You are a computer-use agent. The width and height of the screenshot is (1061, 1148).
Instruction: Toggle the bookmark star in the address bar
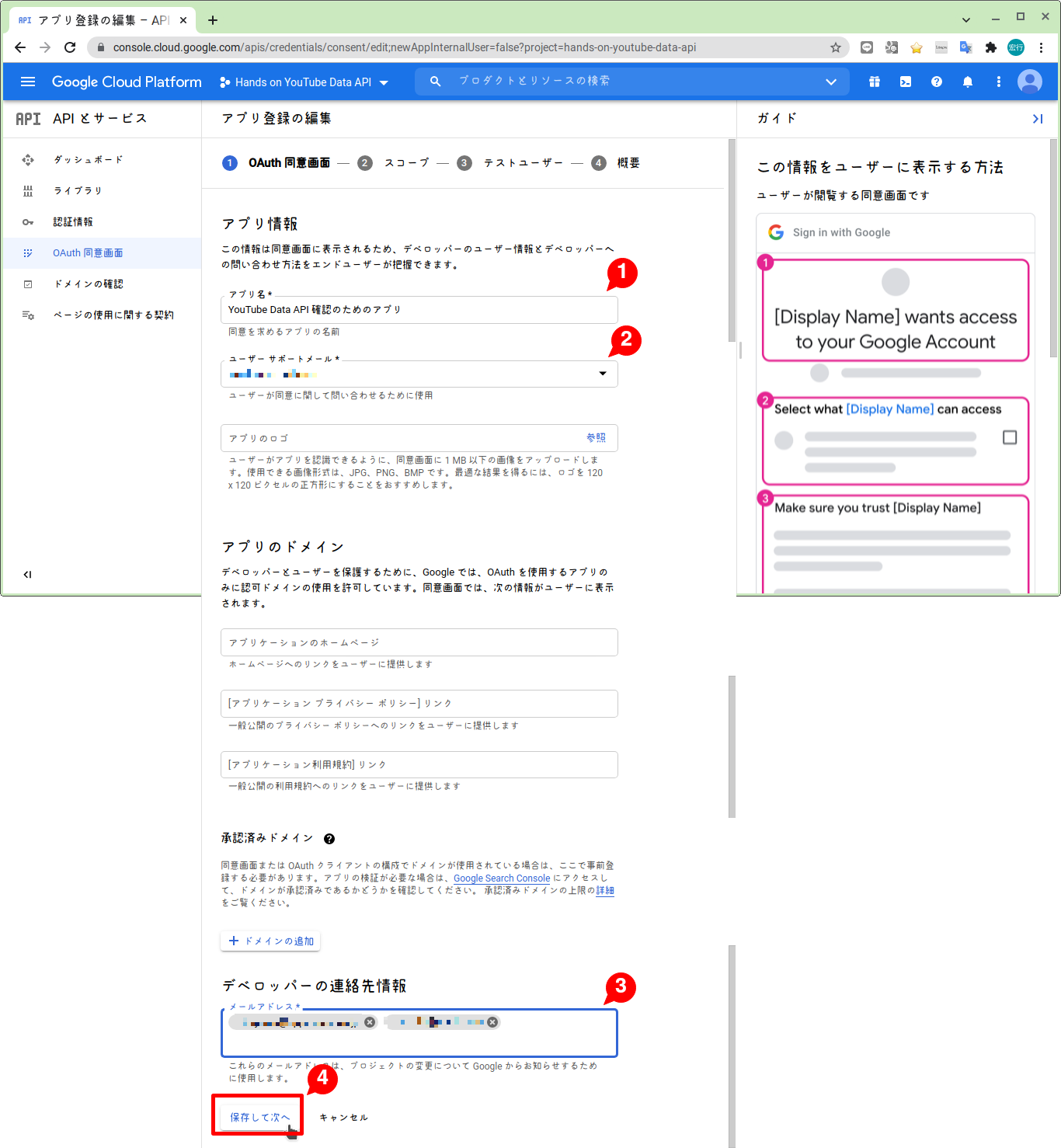click(x=837, y=47)
